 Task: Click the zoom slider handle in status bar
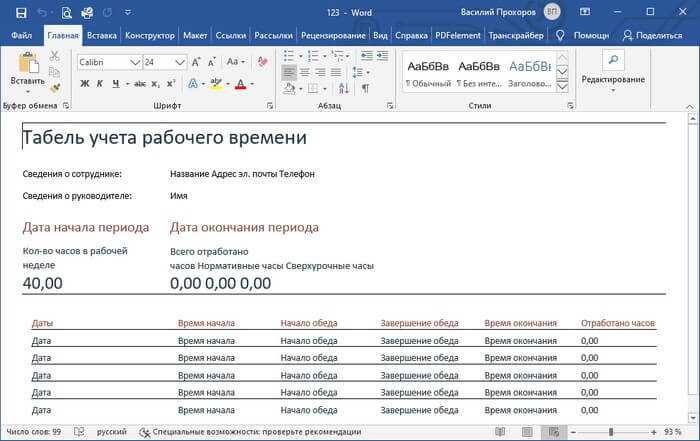pyautogui.click(x=611, y=432)
